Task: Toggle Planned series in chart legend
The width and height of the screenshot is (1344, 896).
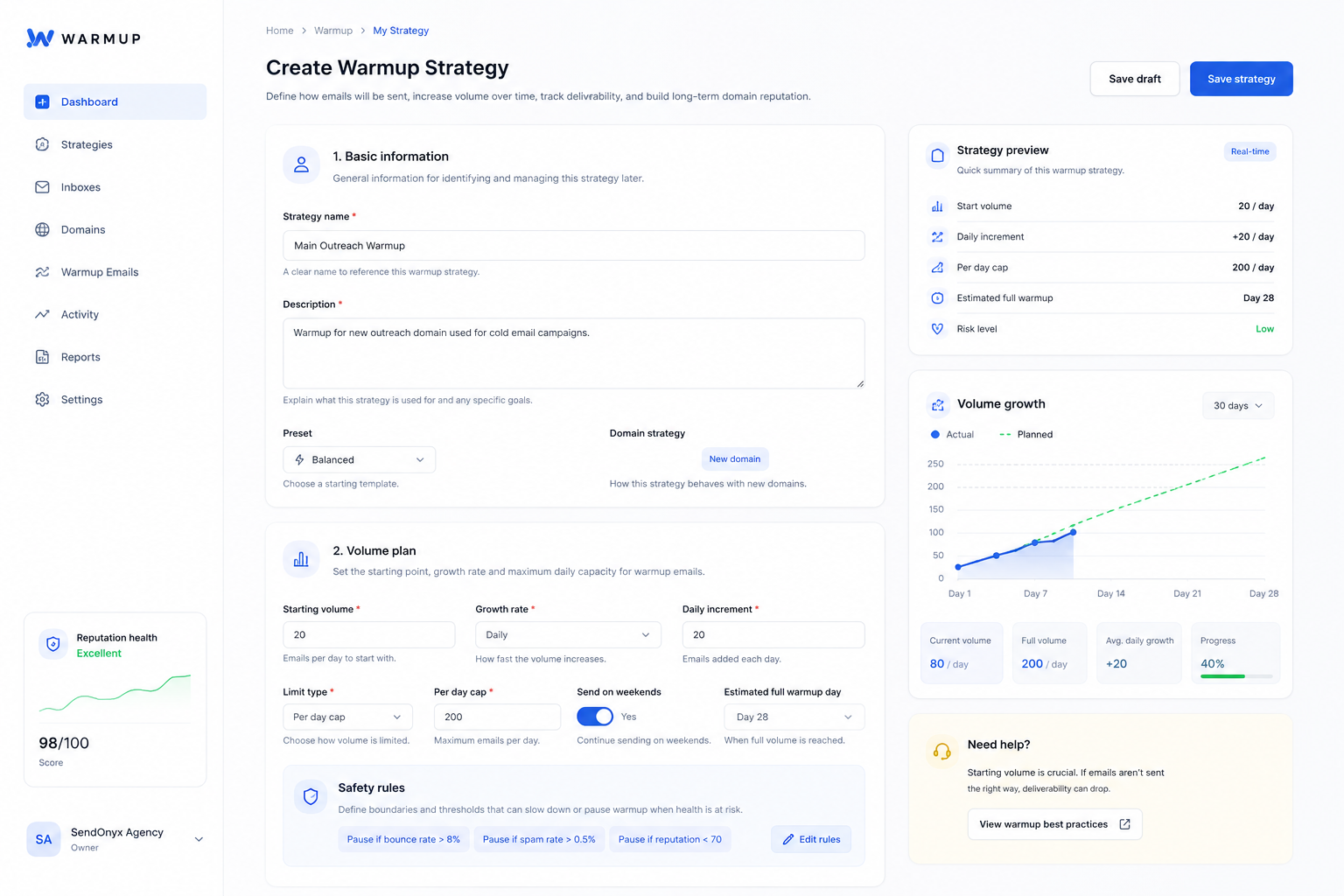Action: tap(1025, 434)
